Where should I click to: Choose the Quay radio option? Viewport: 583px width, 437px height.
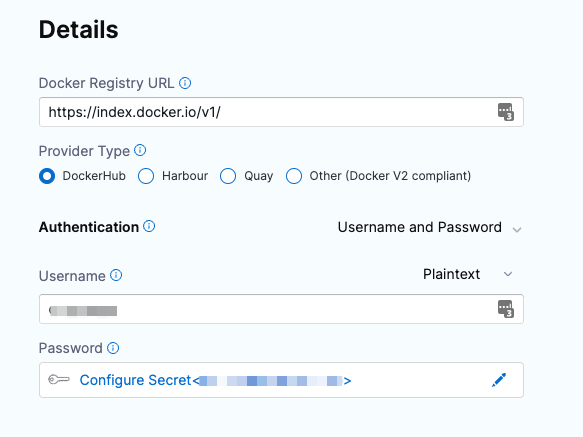[x=228, y=176]
